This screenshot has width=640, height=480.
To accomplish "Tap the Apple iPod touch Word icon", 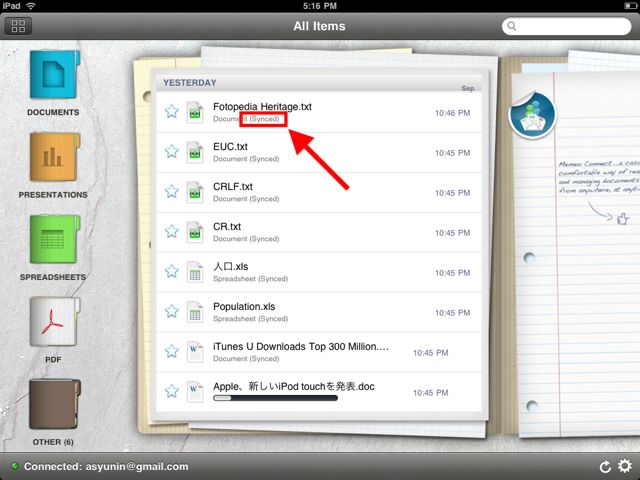I will tap(195, 392).
